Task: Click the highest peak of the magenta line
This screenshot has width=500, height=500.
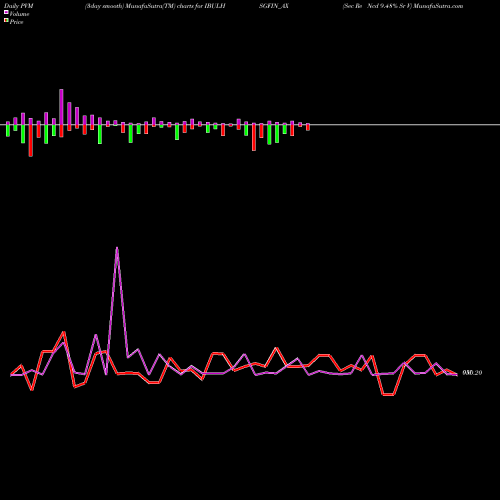Action: [x=117, y=248]
